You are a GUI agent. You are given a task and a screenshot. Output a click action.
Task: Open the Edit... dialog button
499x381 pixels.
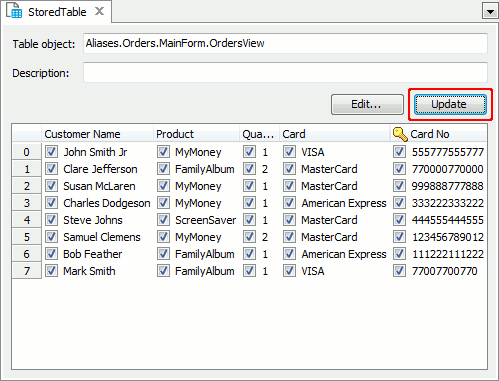[367, 104]
